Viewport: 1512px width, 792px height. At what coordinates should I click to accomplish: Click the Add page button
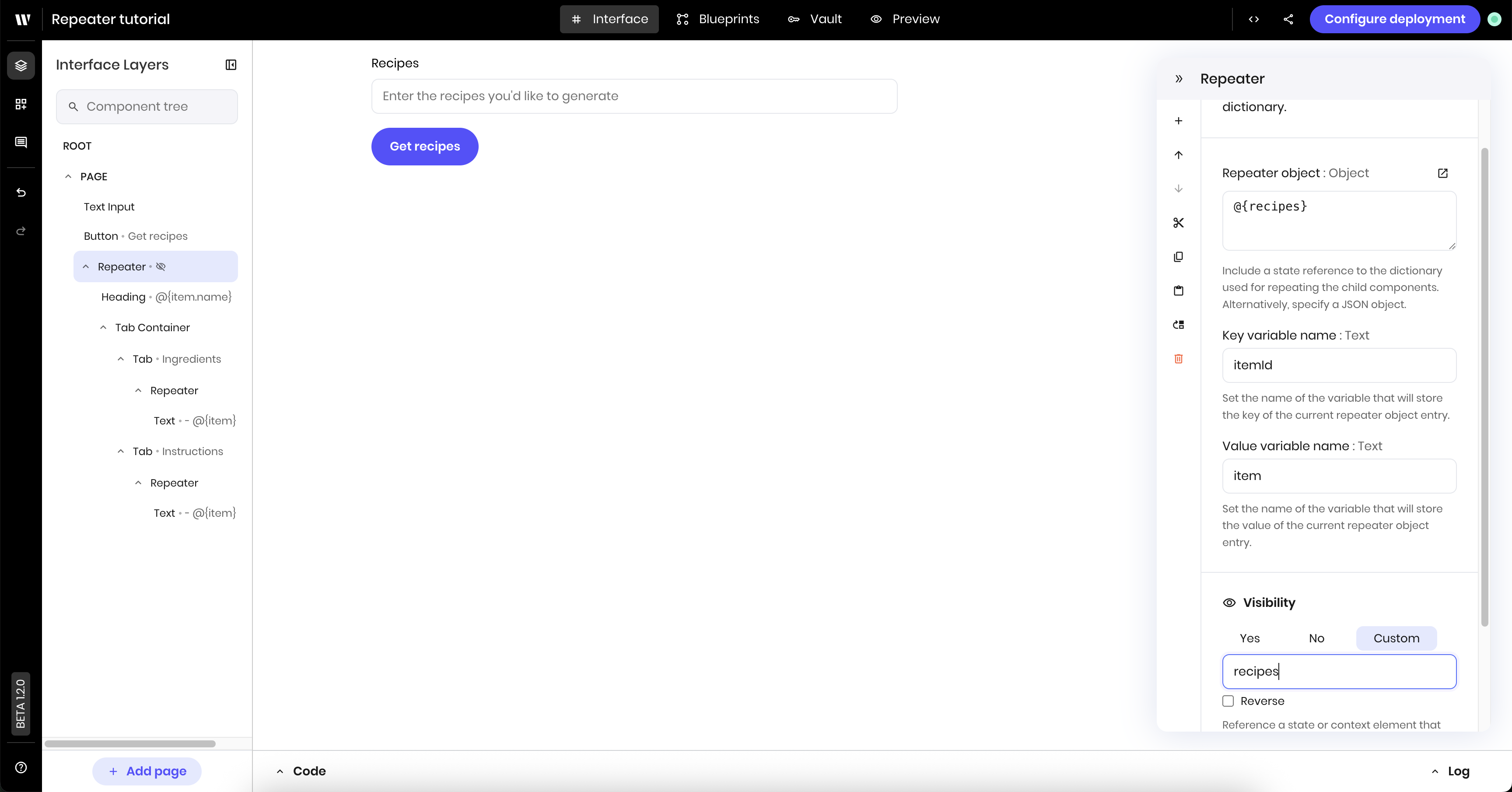click(x=147, y=771)
